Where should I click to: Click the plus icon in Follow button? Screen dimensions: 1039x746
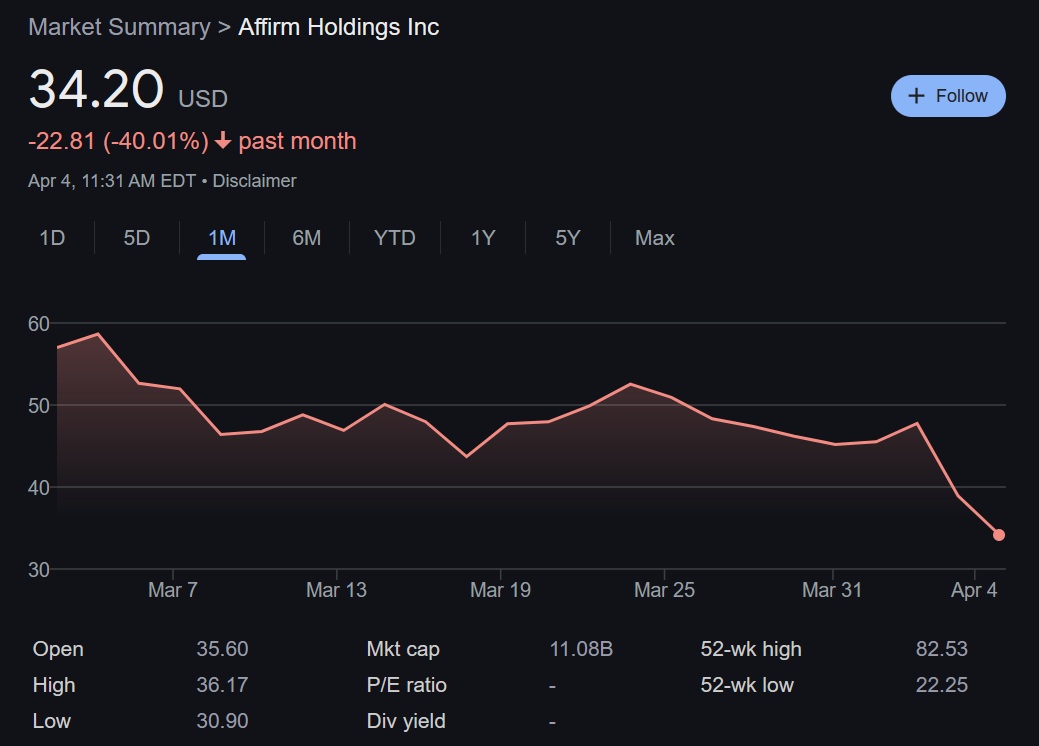916,96
